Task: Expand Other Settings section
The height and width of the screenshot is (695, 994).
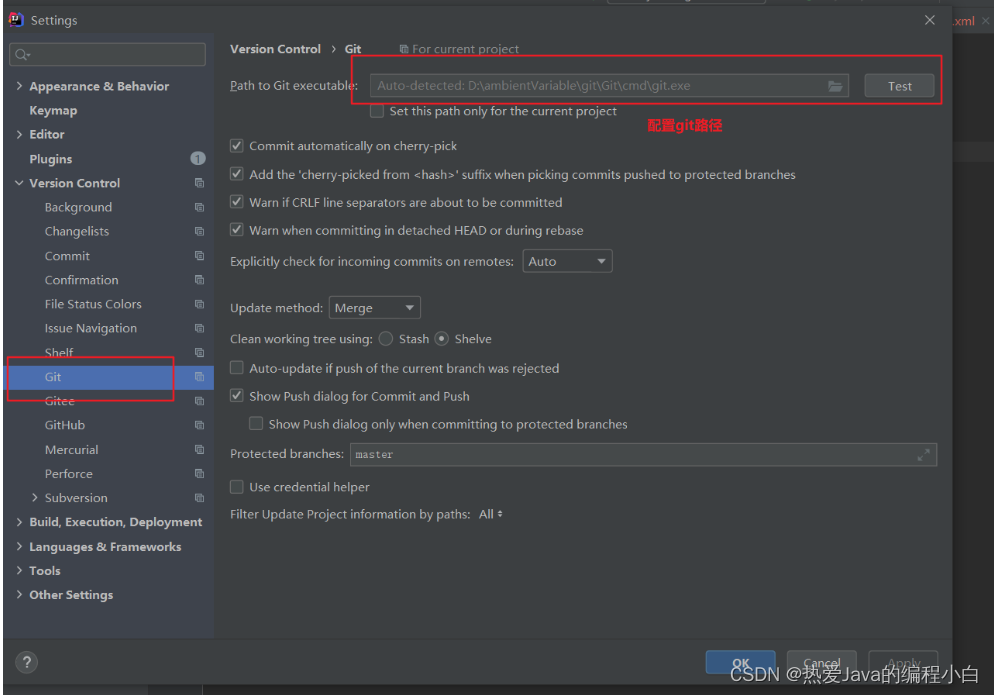Action: (x=19, y=595)
